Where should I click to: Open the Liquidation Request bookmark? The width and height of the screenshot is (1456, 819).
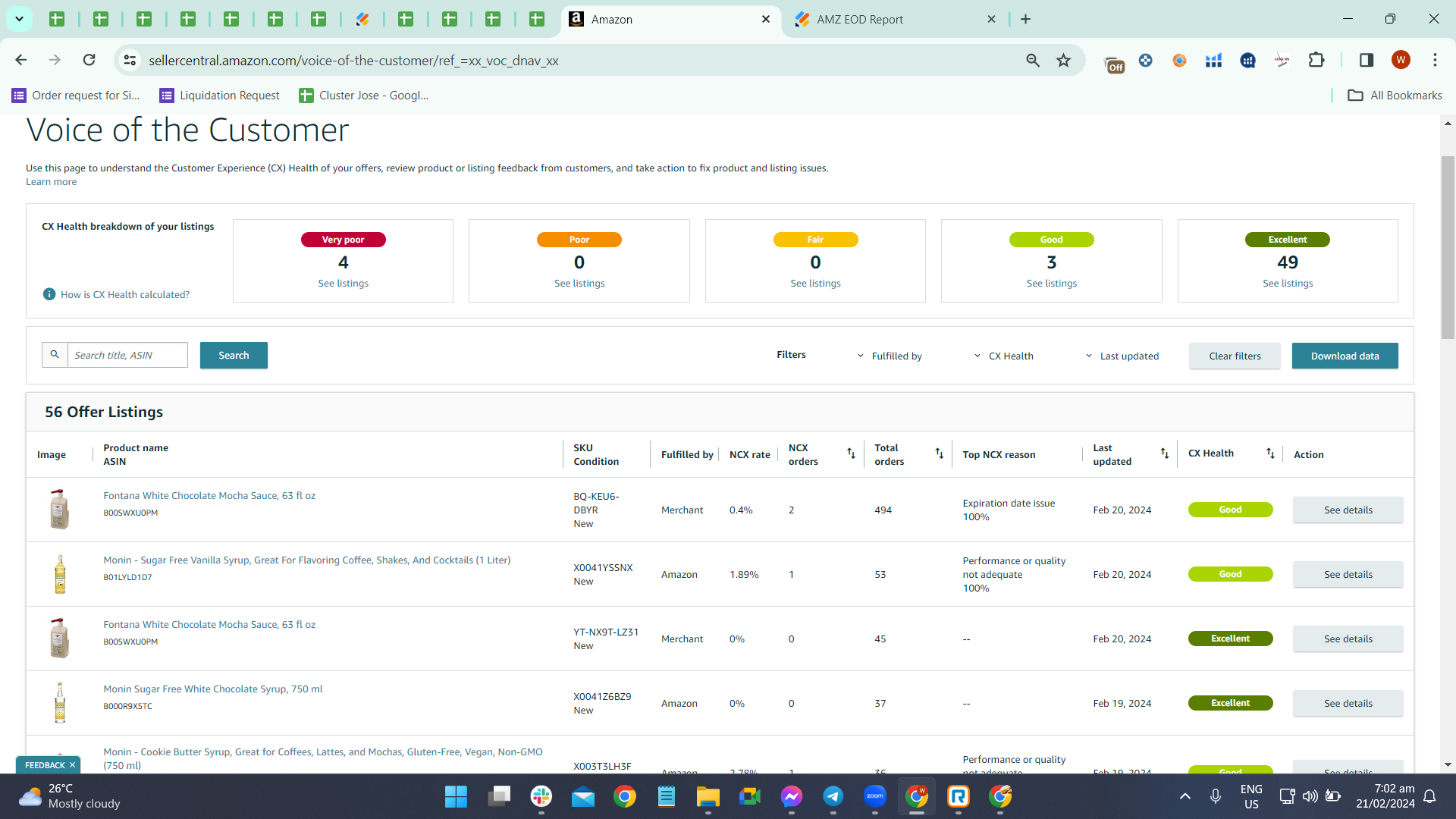click(x=220, y=96)
